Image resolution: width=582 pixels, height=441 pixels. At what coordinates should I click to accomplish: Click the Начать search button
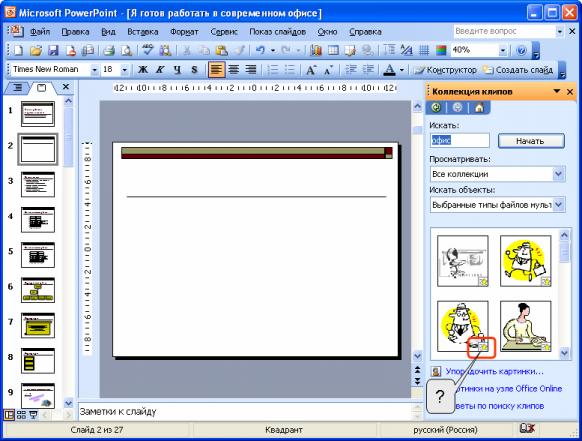531,141
